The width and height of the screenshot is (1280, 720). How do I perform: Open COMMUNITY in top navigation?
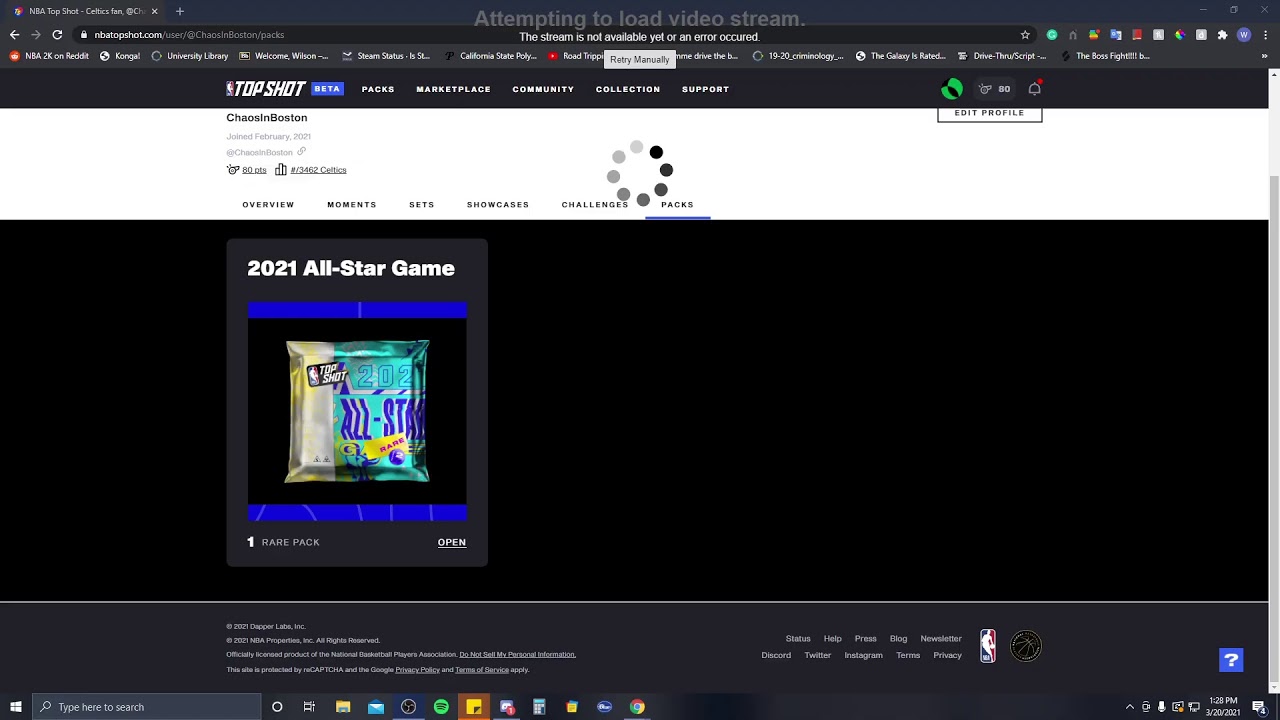(543, 89)
